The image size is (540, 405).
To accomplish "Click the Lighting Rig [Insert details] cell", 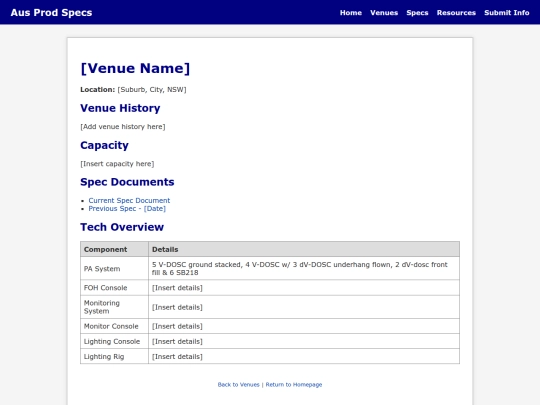I will 304,357.
